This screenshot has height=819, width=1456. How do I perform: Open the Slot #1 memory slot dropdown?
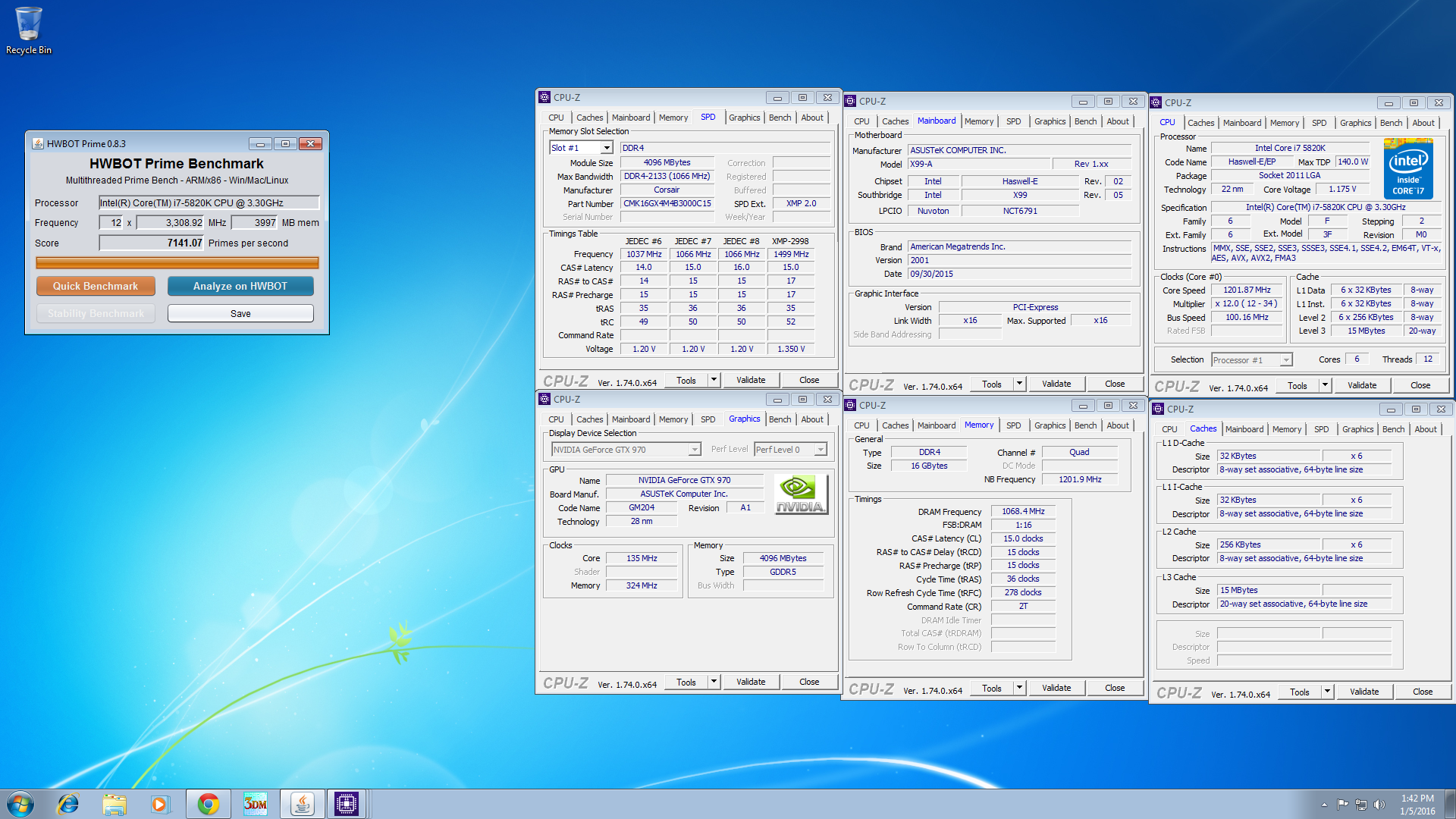pyautogui.click(x=607, y=148)
